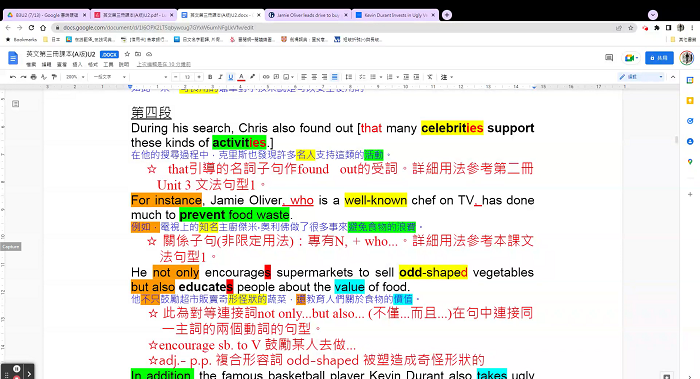The height and width of the screenshot is (379, 700).
Task: Decrease font size with minus
Action: (176, 77)
